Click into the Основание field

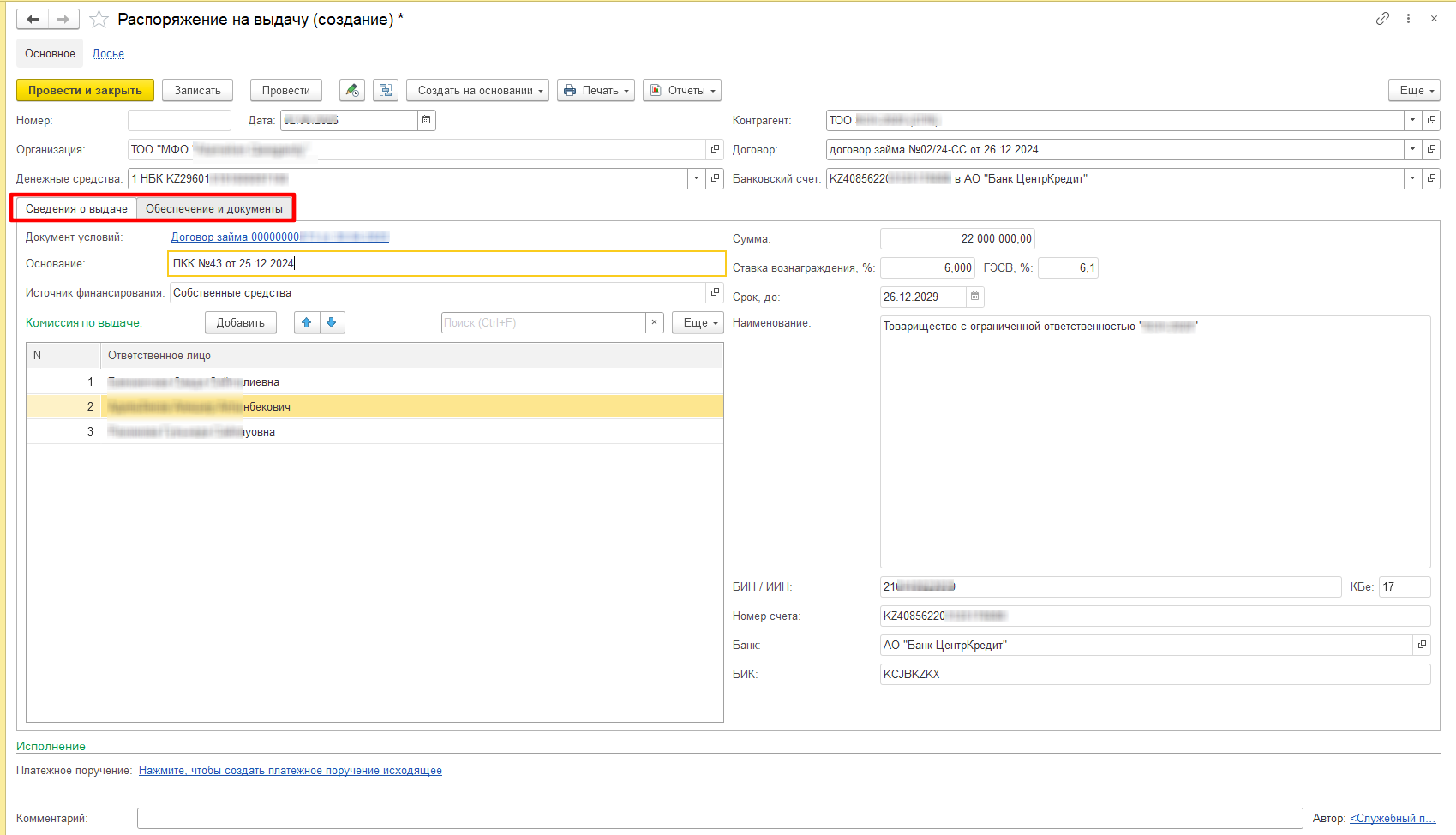point(446,263)
